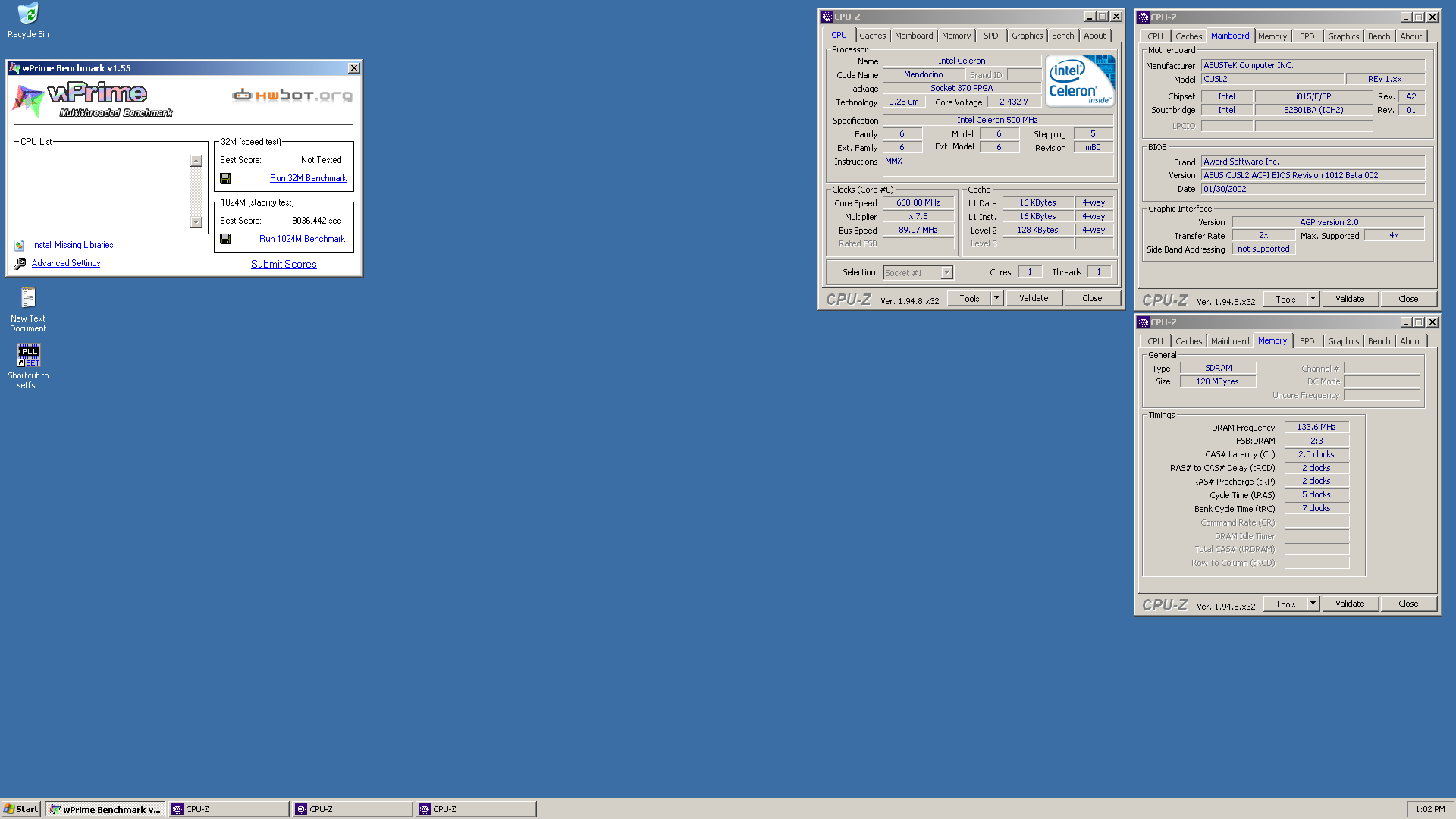This screenshot has height=819, width=1456.
Task: Click the memory size value 128 MBytes
Action: click(1218, 381)
